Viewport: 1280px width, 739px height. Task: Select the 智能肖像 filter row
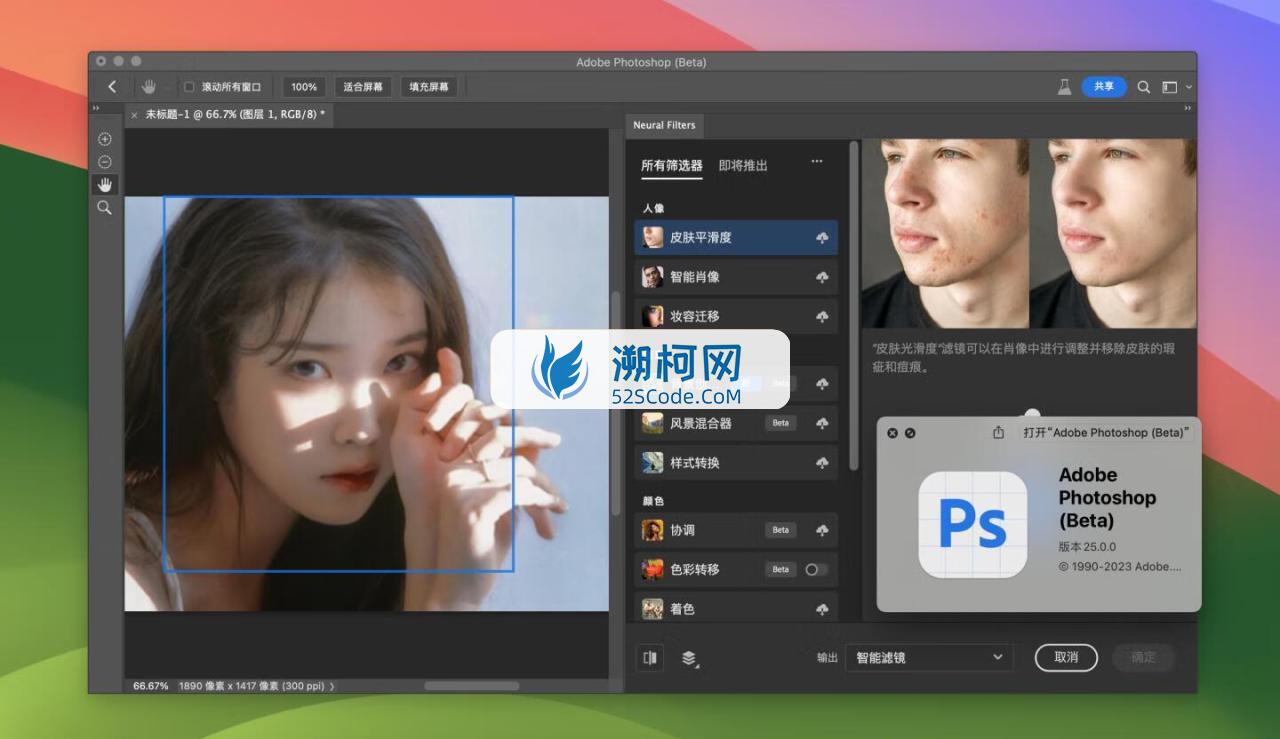point(736,277)
